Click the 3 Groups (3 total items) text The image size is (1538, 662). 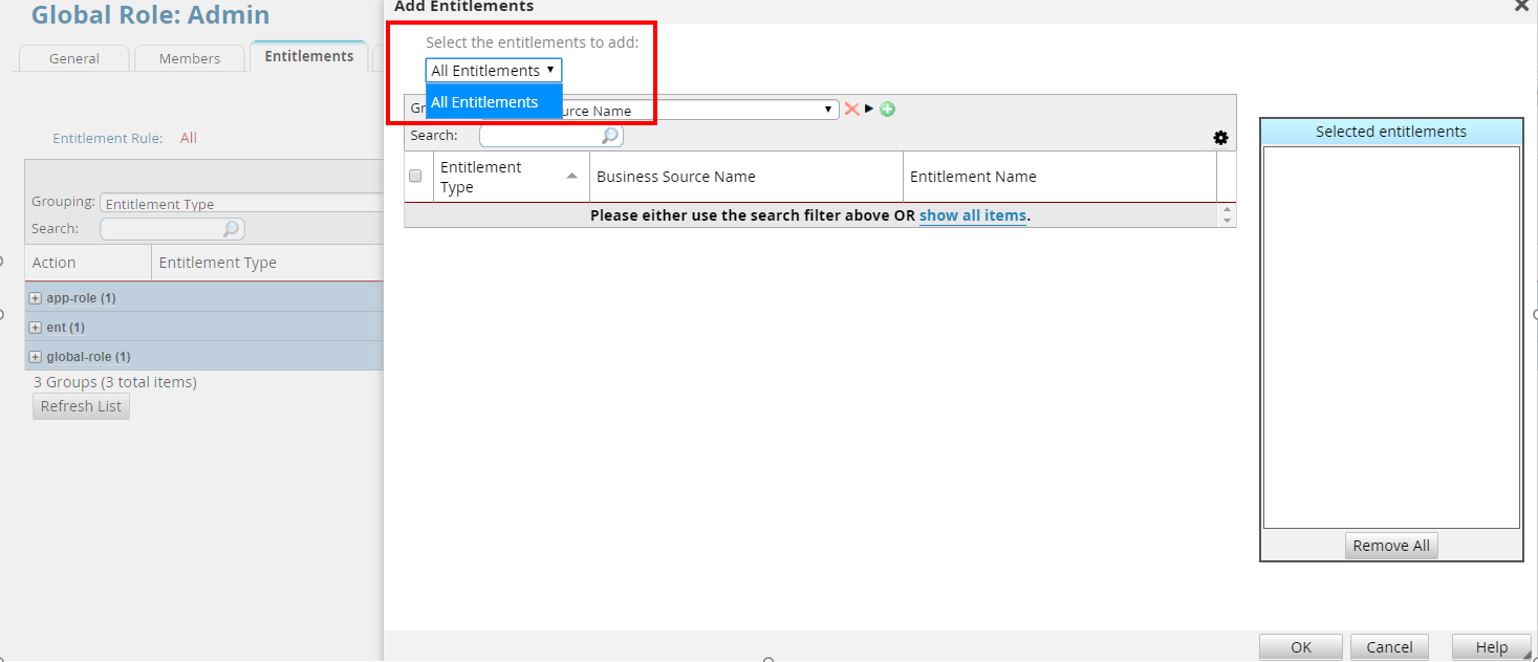tap(115, 382)
